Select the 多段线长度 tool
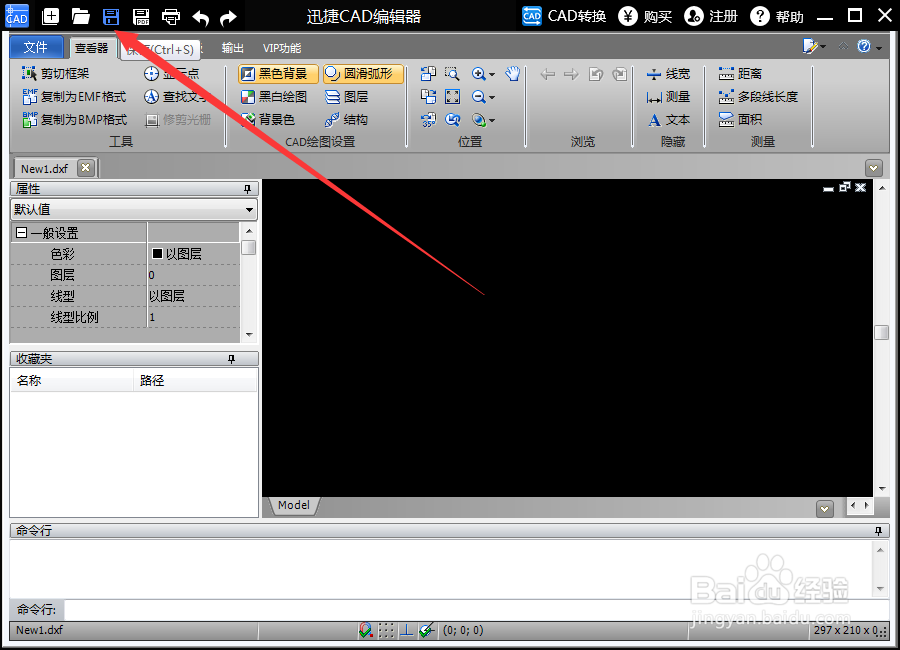 (758, 96)
